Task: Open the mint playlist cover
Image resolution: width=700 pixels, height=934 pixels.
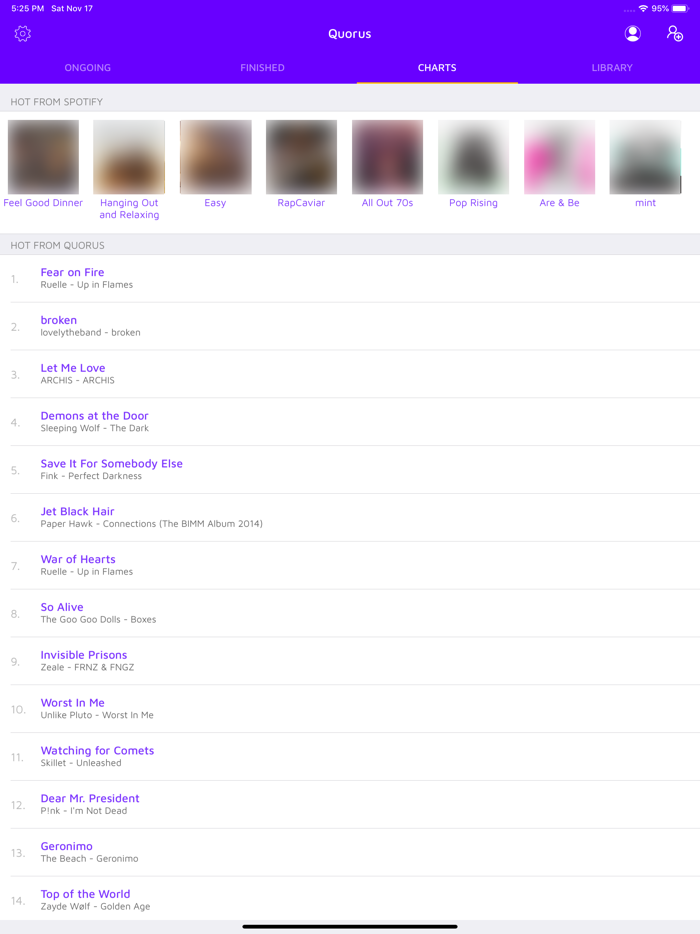Action: [x=645, y=157]
